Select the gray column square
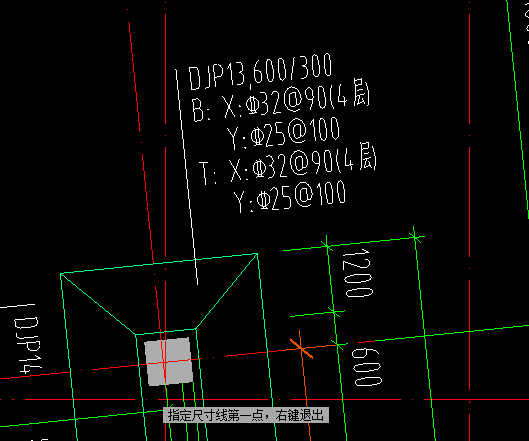Screen dimensions: 529x441 [169, 361]
